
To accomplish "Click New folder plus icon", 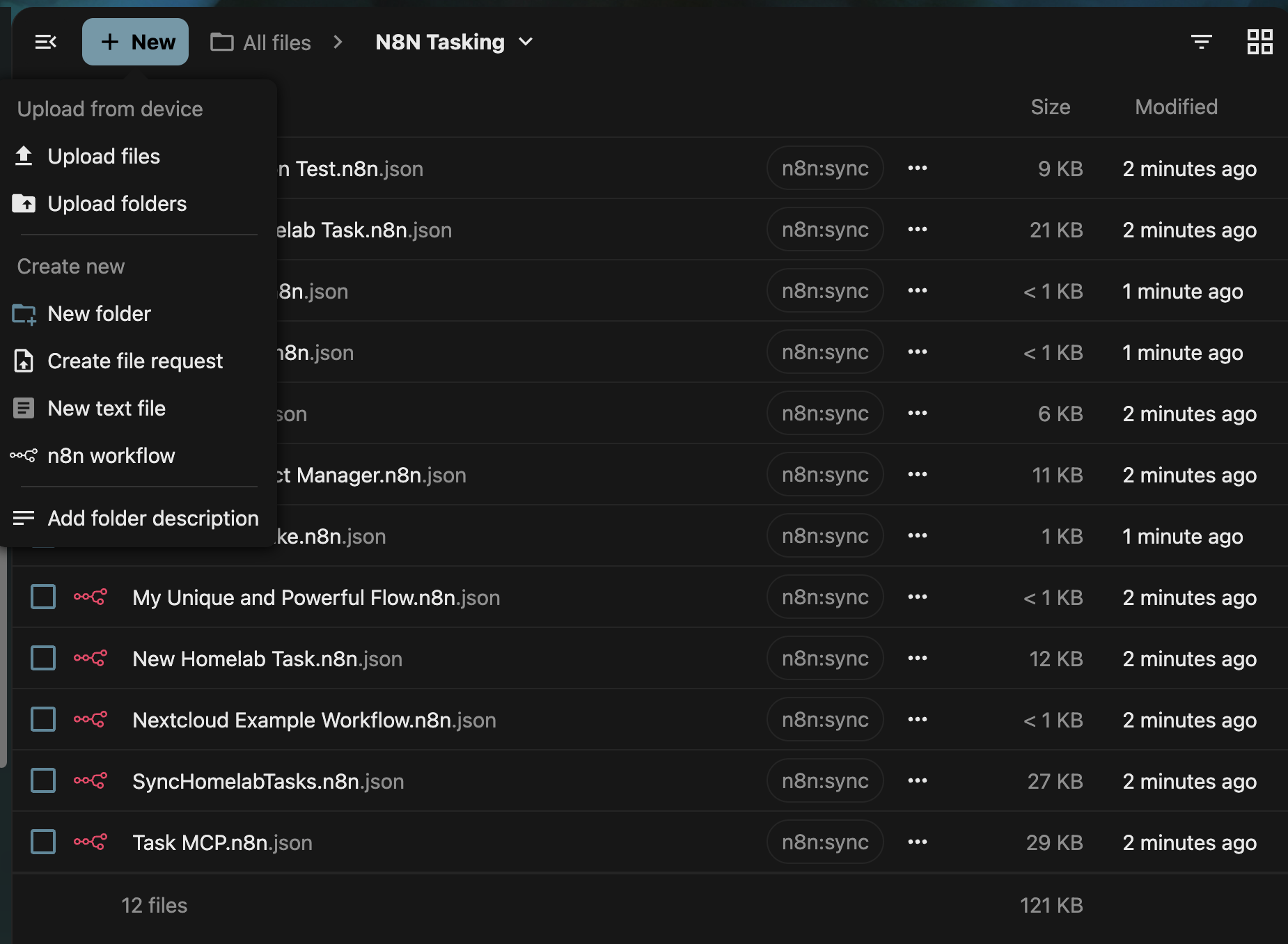I will pyautogui.click(x=24, y=314).
